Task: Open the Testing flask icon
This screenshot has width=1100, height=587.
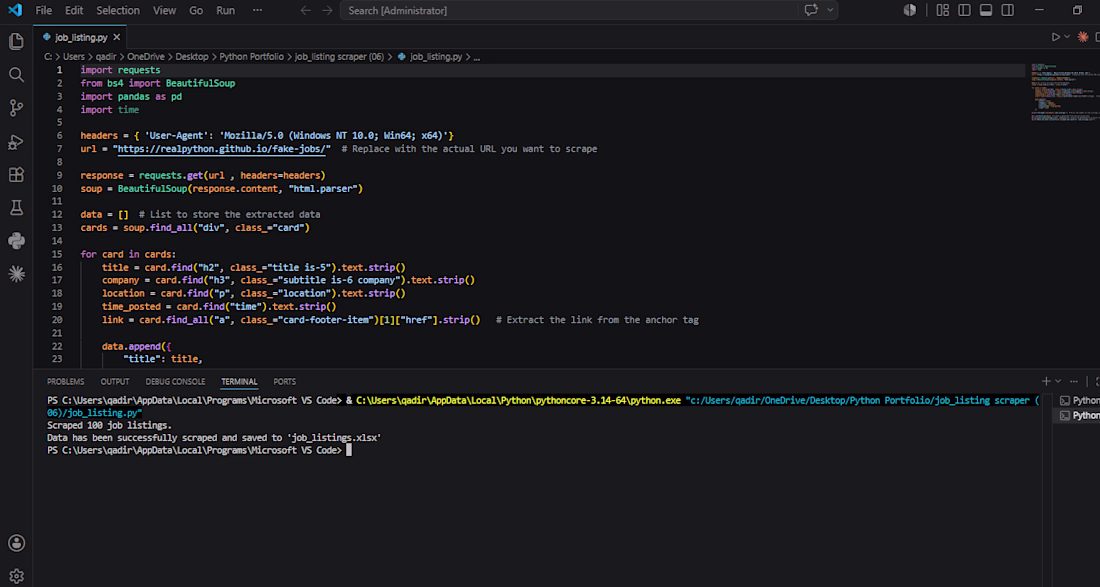Action: tap(15, 208)
